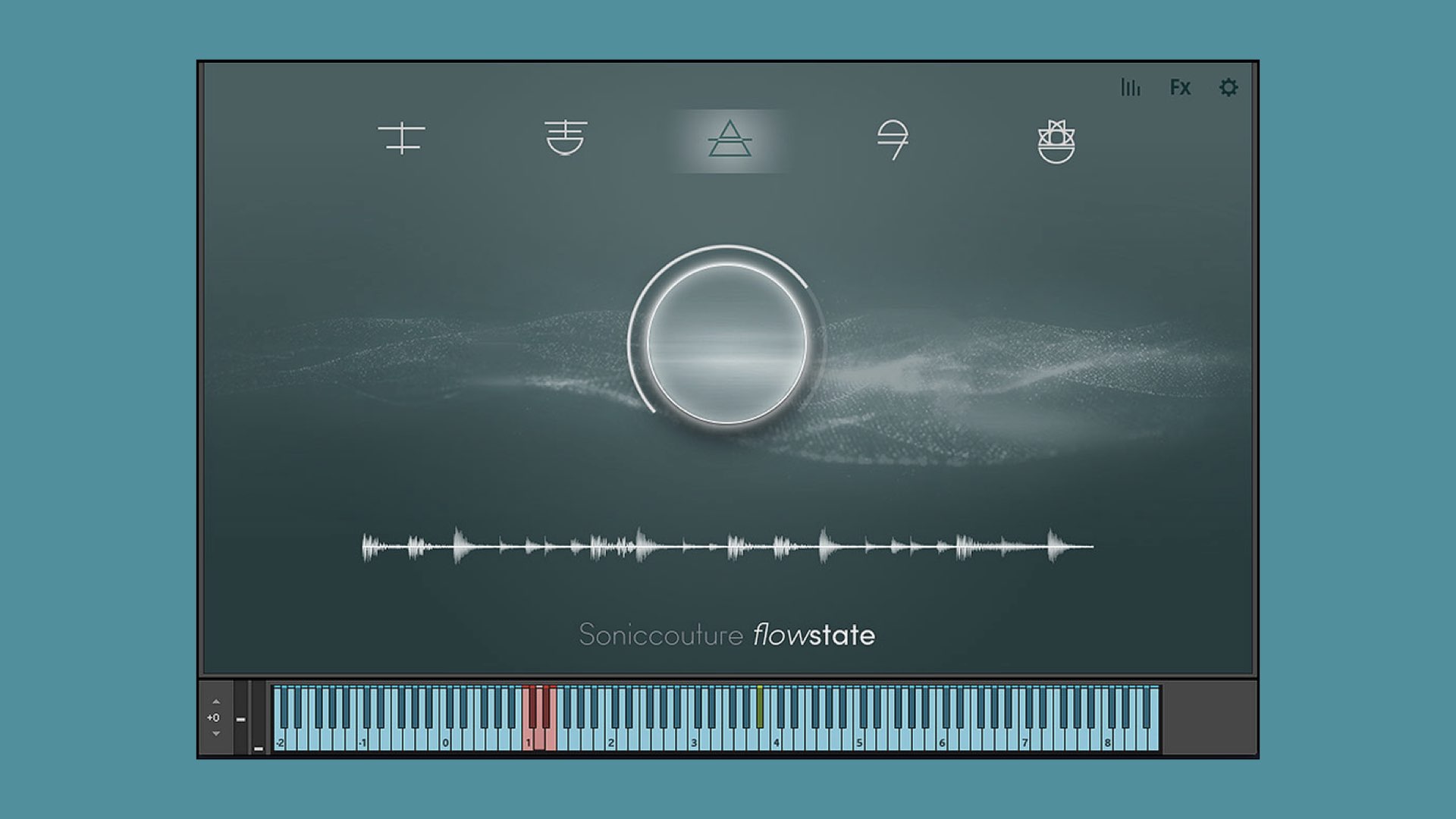The image size is (1456, 819).
Task: Click the highlighted triangle symbol icon
Action: click(730, 140)
